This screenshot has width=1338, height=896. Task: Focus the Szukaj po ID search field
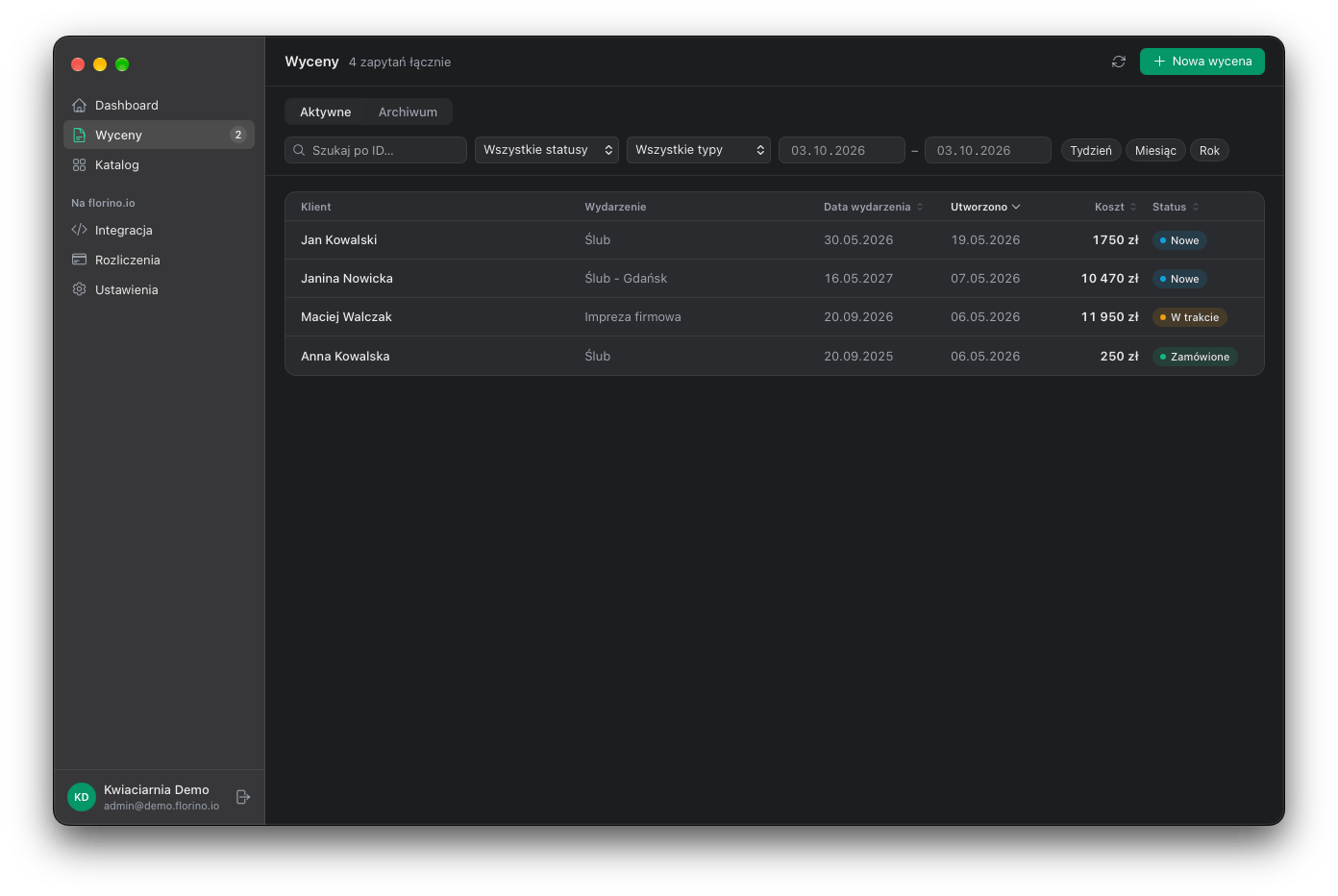pos(376,150)
